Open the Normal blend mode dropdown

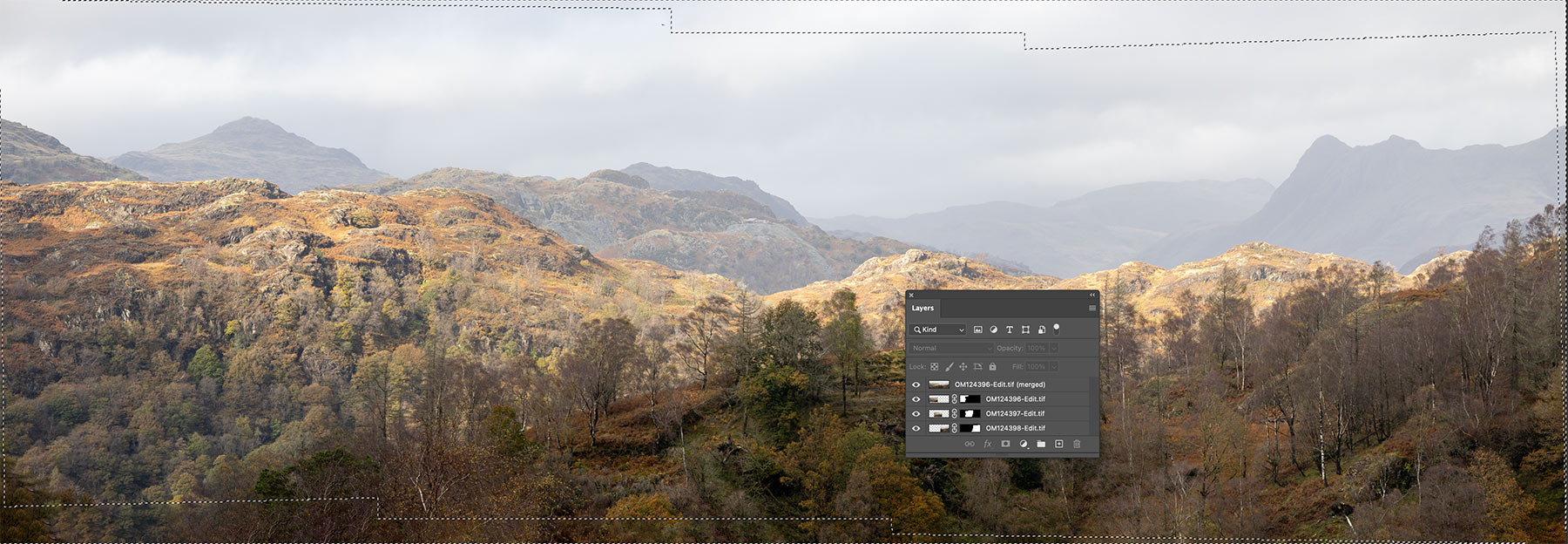[x=951, y=348]
